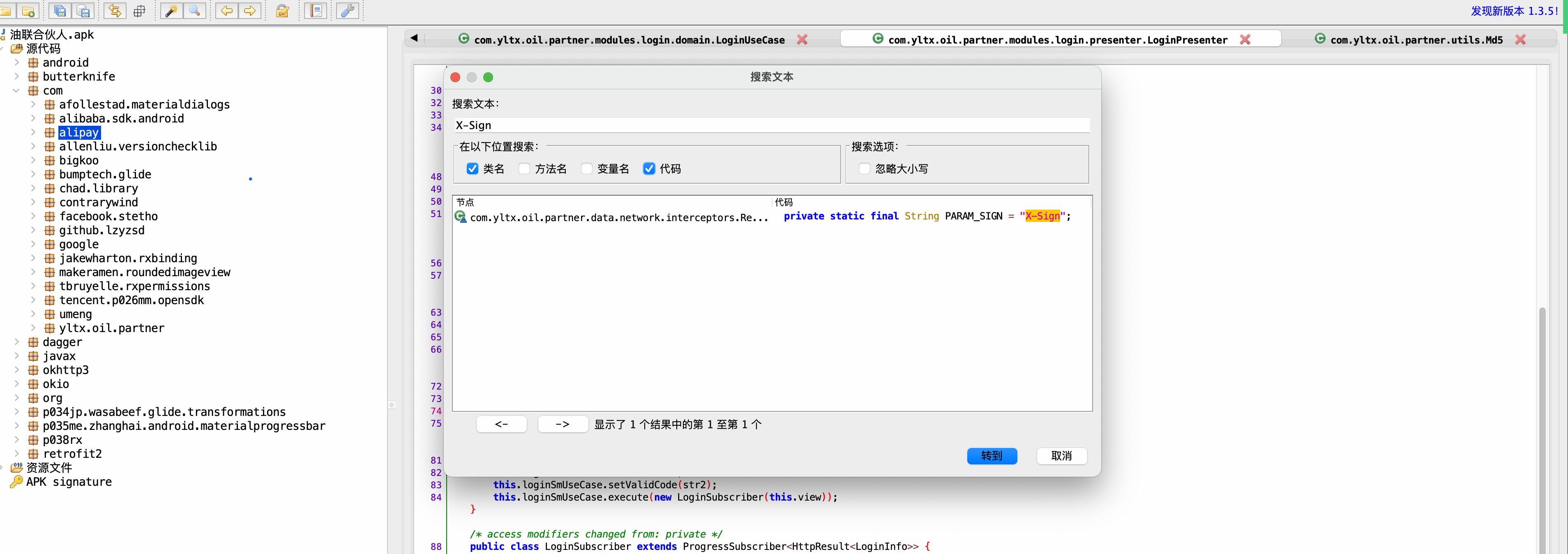Screen dimensions: 1568x554
Task: Uncheck the 类名 search option
Action: pos(473,169)
